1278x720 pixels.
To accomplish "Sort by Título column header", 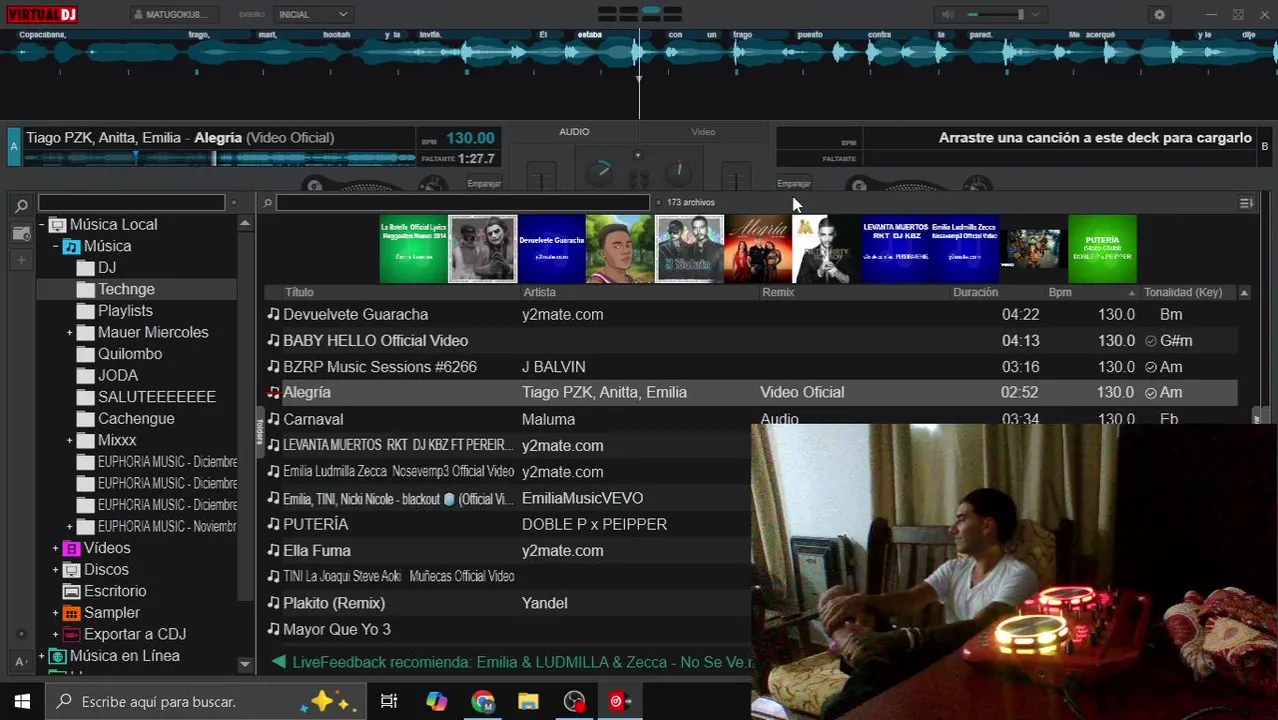I will click(x=299, y=292).
